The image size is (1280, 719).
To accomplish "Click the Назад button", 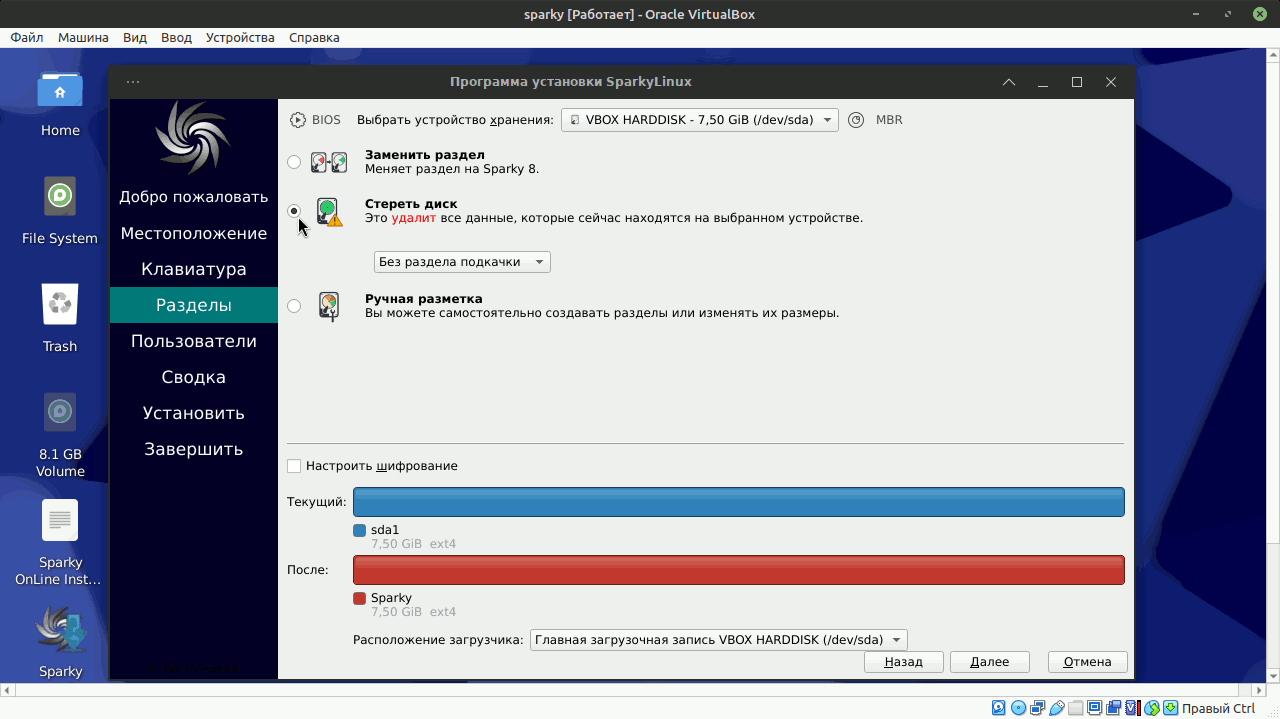I will point(904,662).
